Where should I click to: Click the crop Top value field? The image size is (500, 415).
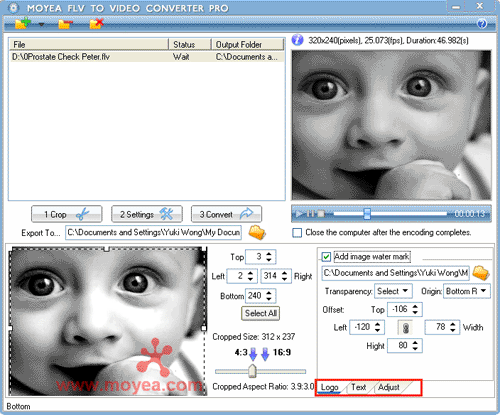pos(255,257)
